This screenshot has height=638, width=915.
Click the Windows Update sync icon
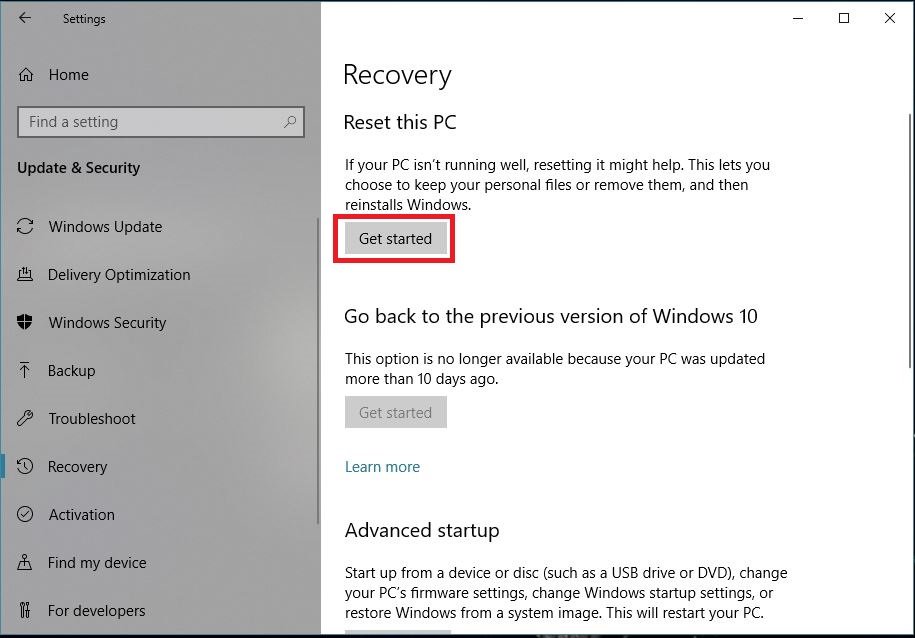coord(26,227)
